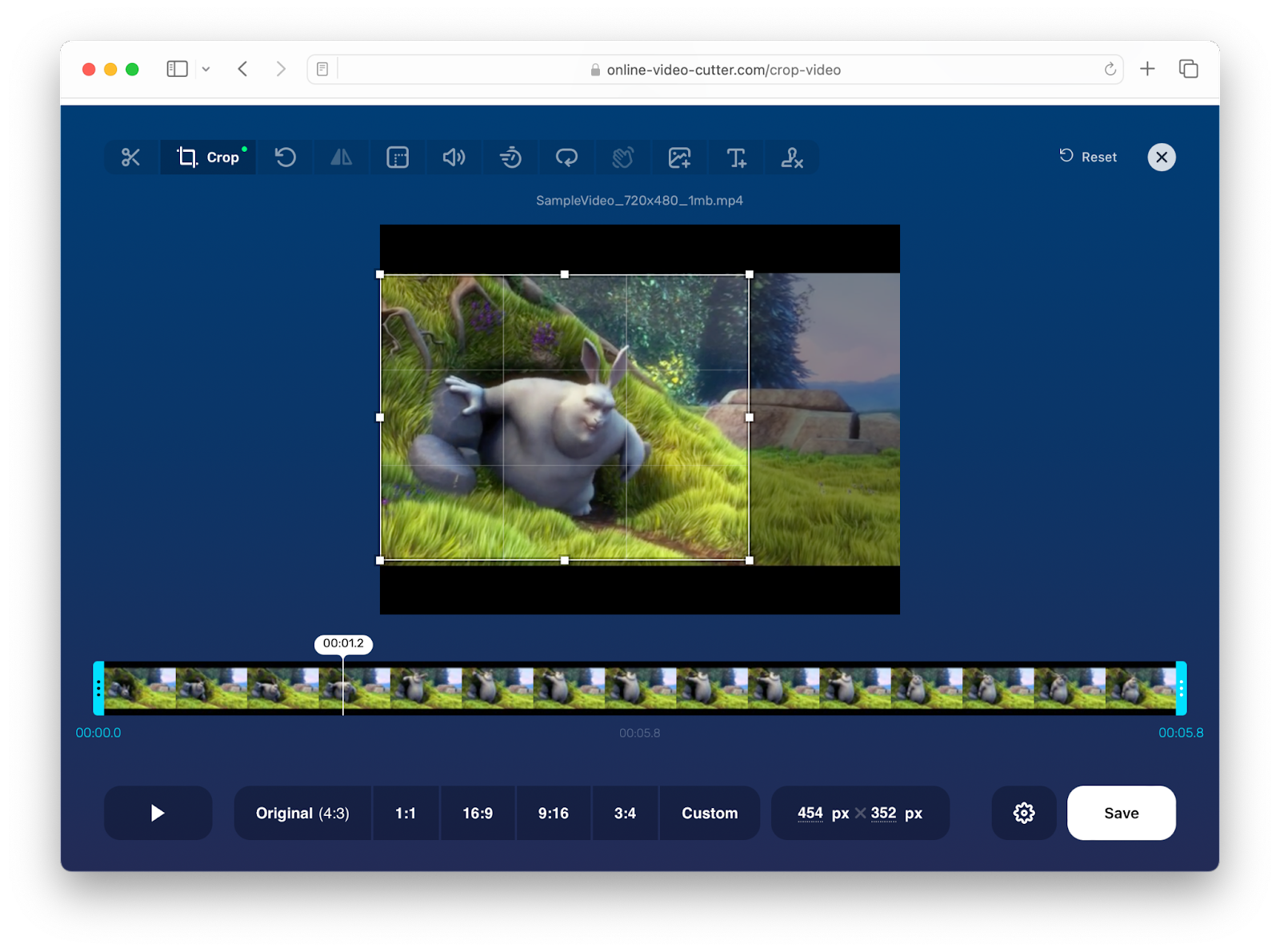Open the change resolution tool
Image resolution: width=1280 pixels, height=952 pixels.
(398, 158)
